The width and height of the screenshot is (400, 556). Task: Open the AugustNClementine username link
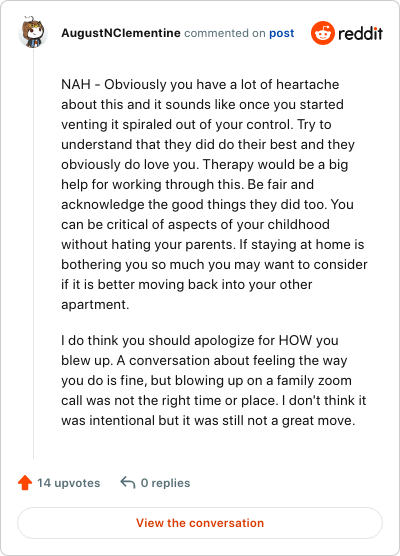121,33
